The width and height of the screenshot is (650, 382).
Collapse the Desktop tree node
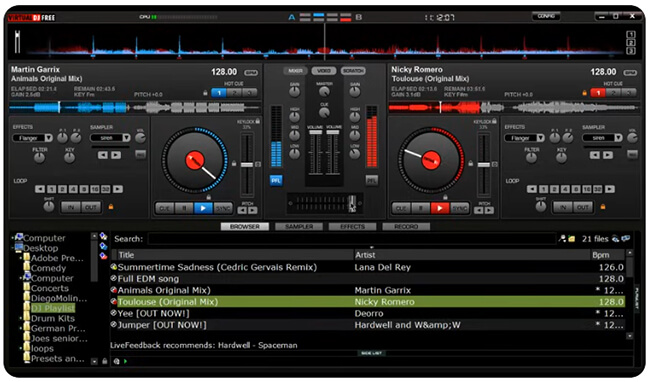point(12,248)
